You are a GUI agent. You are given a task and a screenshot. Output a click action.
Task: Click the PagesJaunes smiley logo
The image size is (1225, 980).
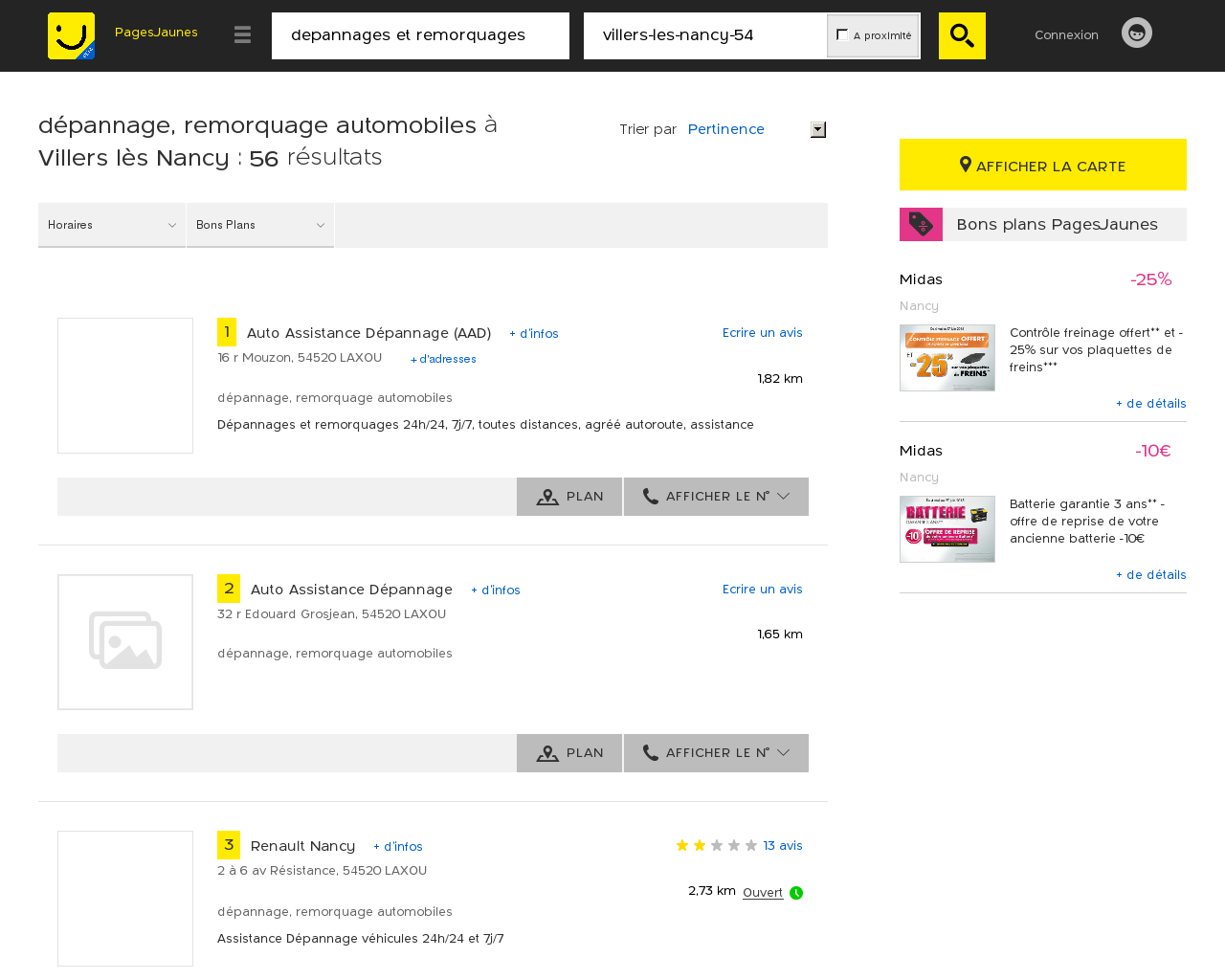tap(71, 35)
